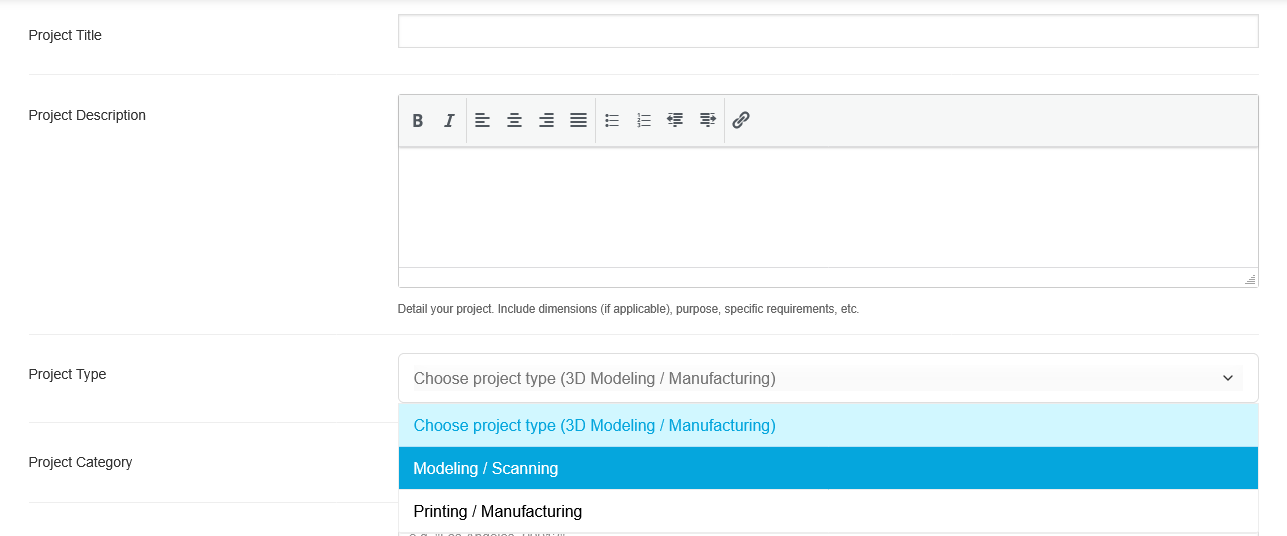Align description text to the left
The image size is (1287, 536).
coord(482,120)
